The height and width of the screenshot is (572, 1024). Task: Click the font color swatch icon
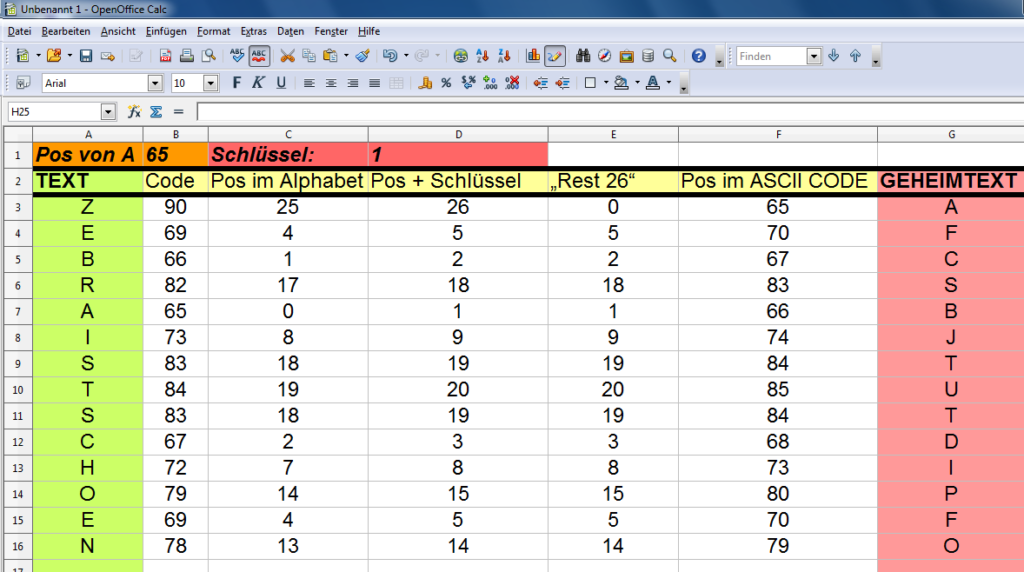653,83
